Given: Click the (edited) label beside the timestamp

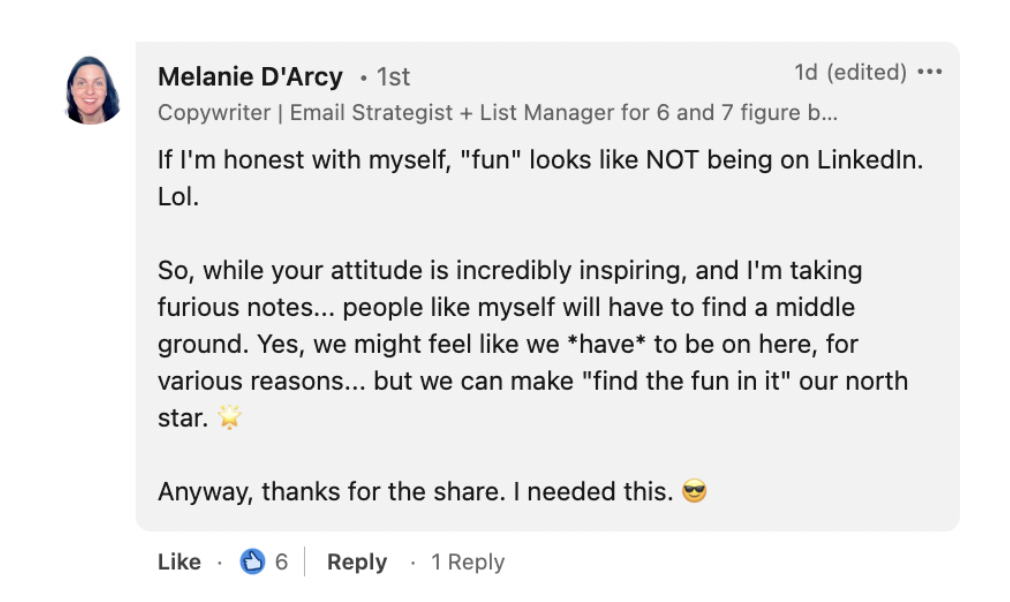Looking at the screenshot, I should [864, 73].
